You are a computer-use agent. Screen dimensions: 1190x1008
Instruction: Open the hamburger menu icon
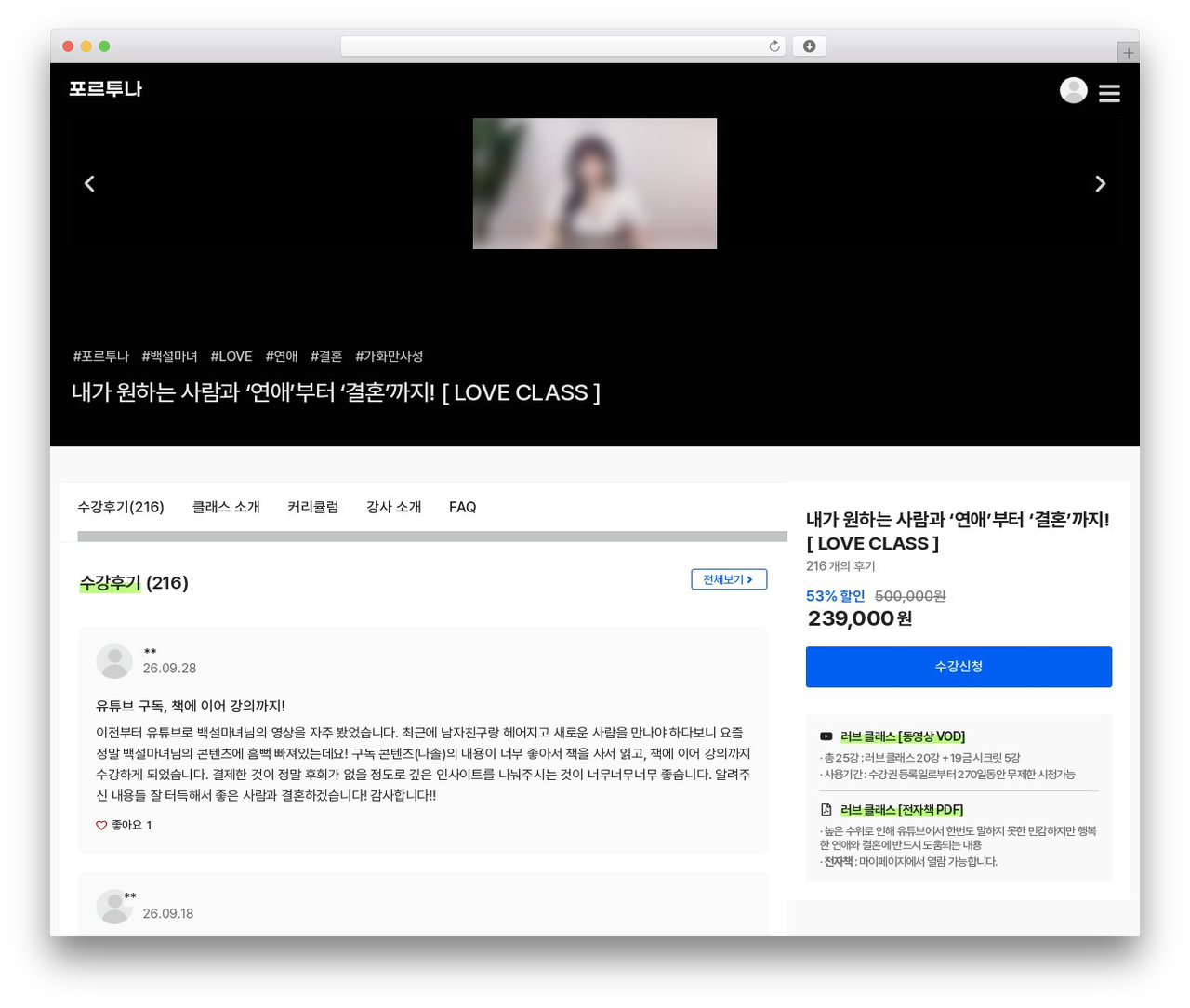1109,93
